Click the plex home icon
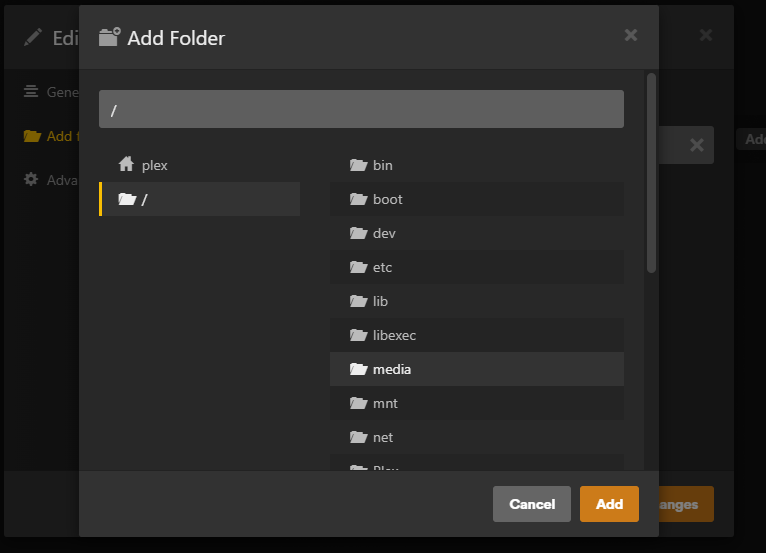Viewport: 766px width, 553px height. pyautogui.click(x=126, y=165)
